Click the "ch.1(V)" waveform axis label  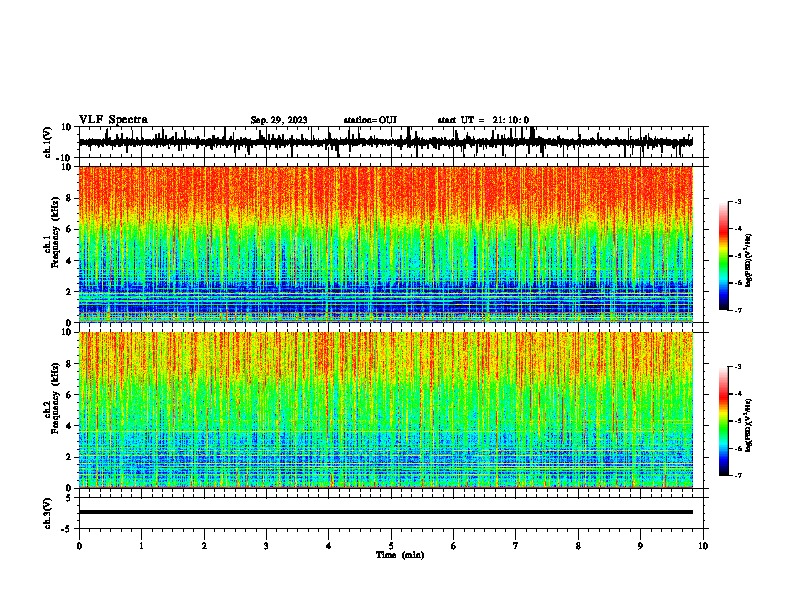[x=48, y=142]
